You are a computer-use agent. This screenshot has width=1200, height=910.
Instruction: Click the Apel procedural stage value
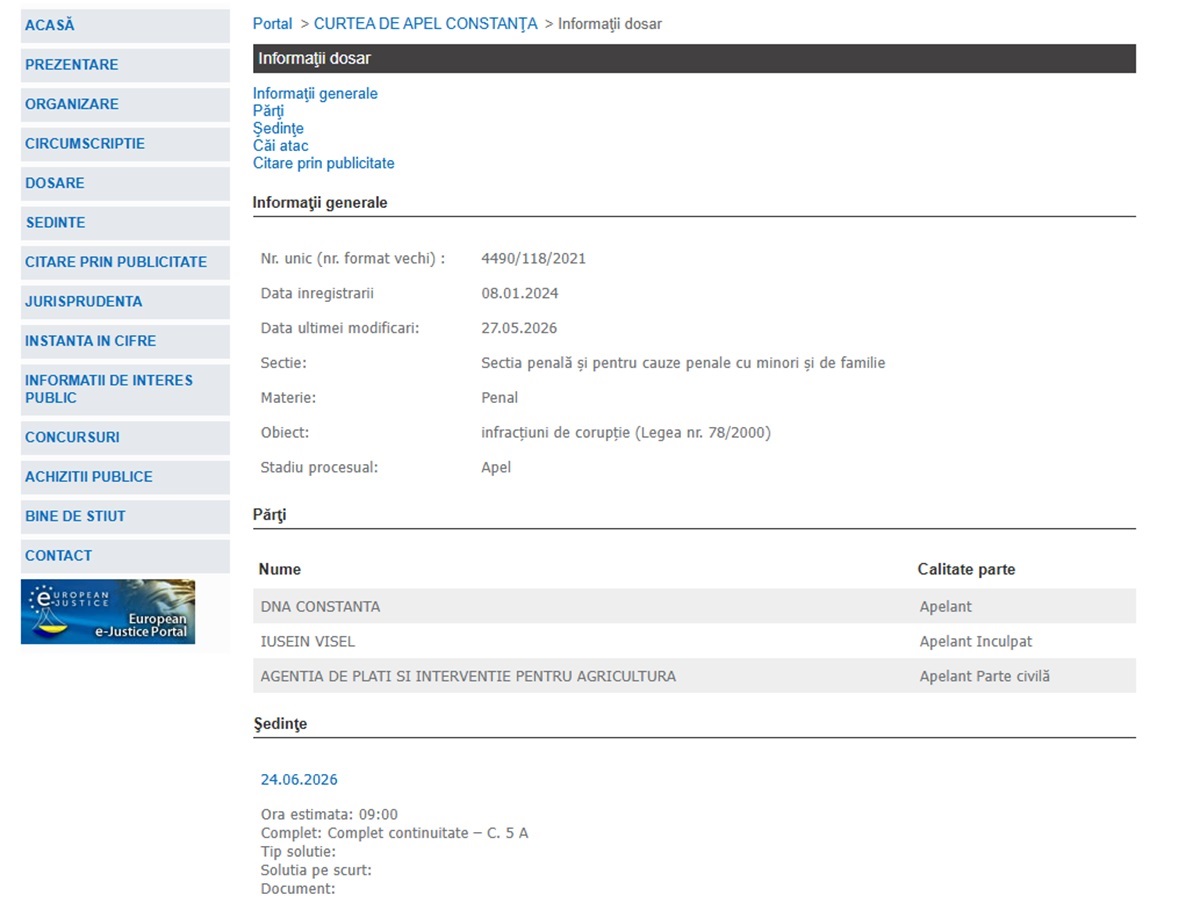496,468
